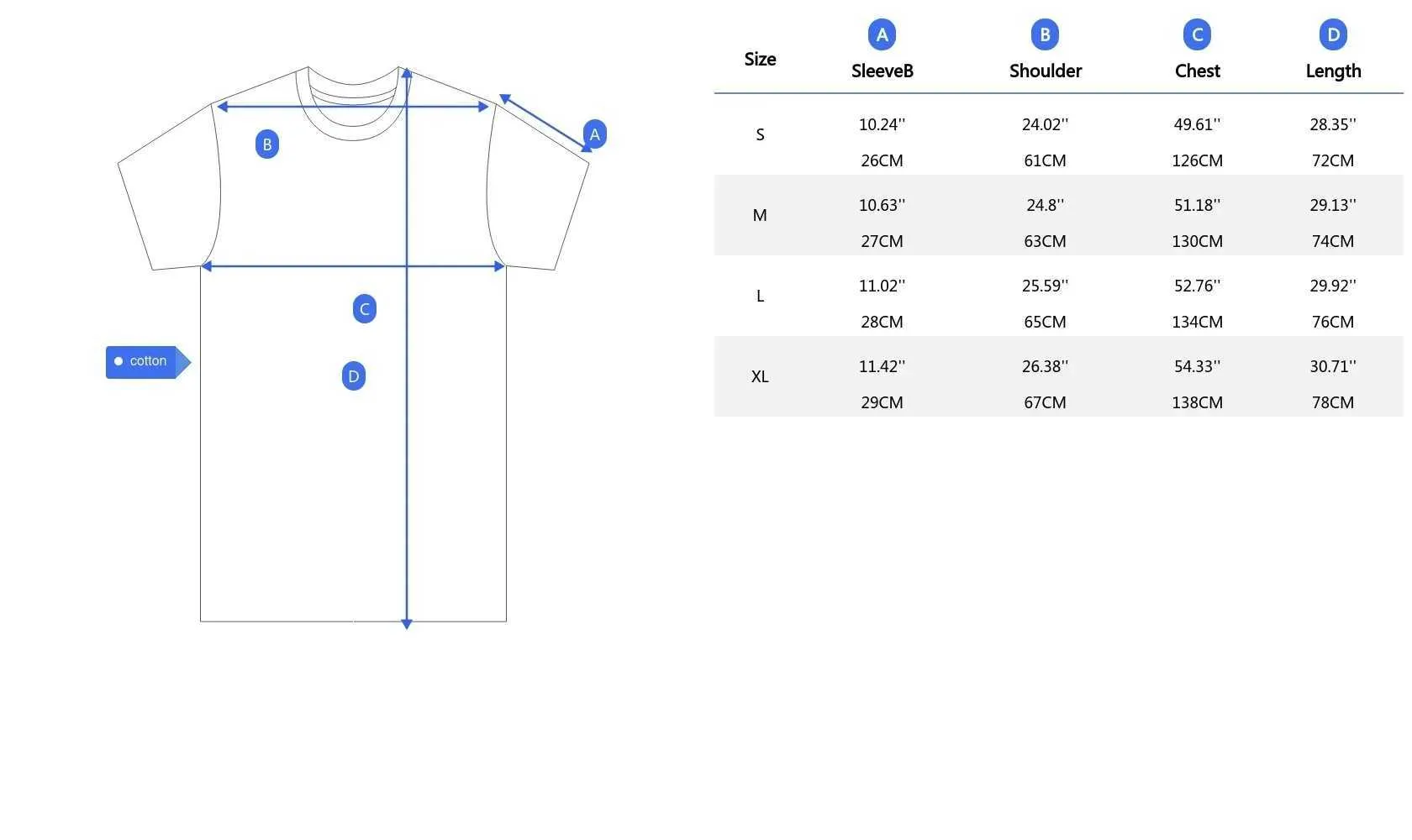Click the C badge above Chest header
The image size is (1412, 840).
[1197, 34]
